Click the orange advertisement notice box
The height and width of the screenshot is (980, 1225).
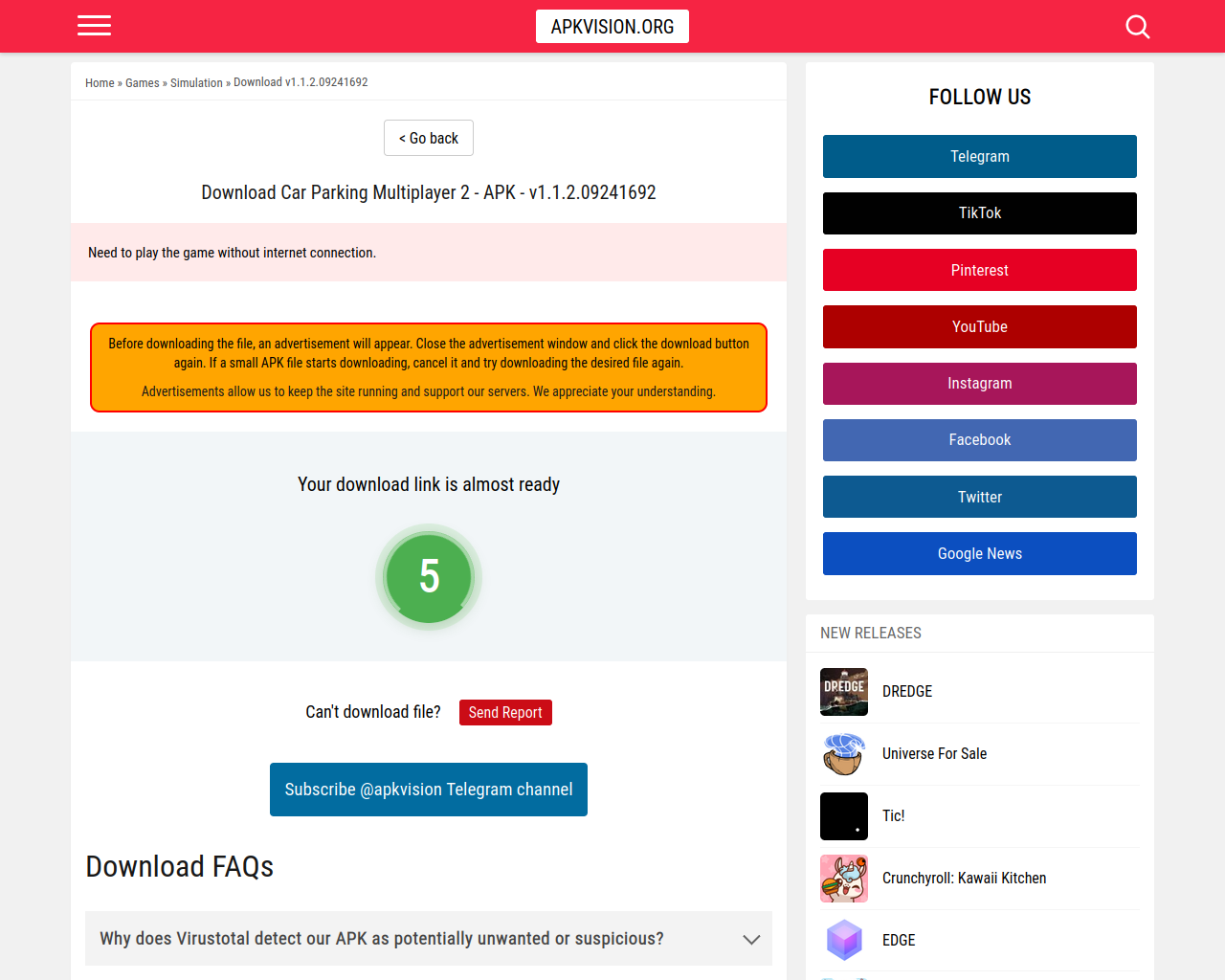point(429,367)
